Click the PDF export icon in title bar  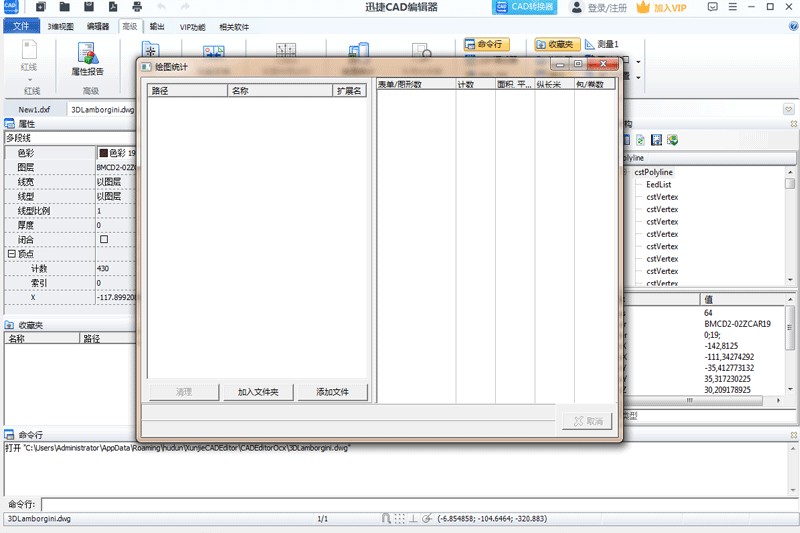[x=113, y=7]
